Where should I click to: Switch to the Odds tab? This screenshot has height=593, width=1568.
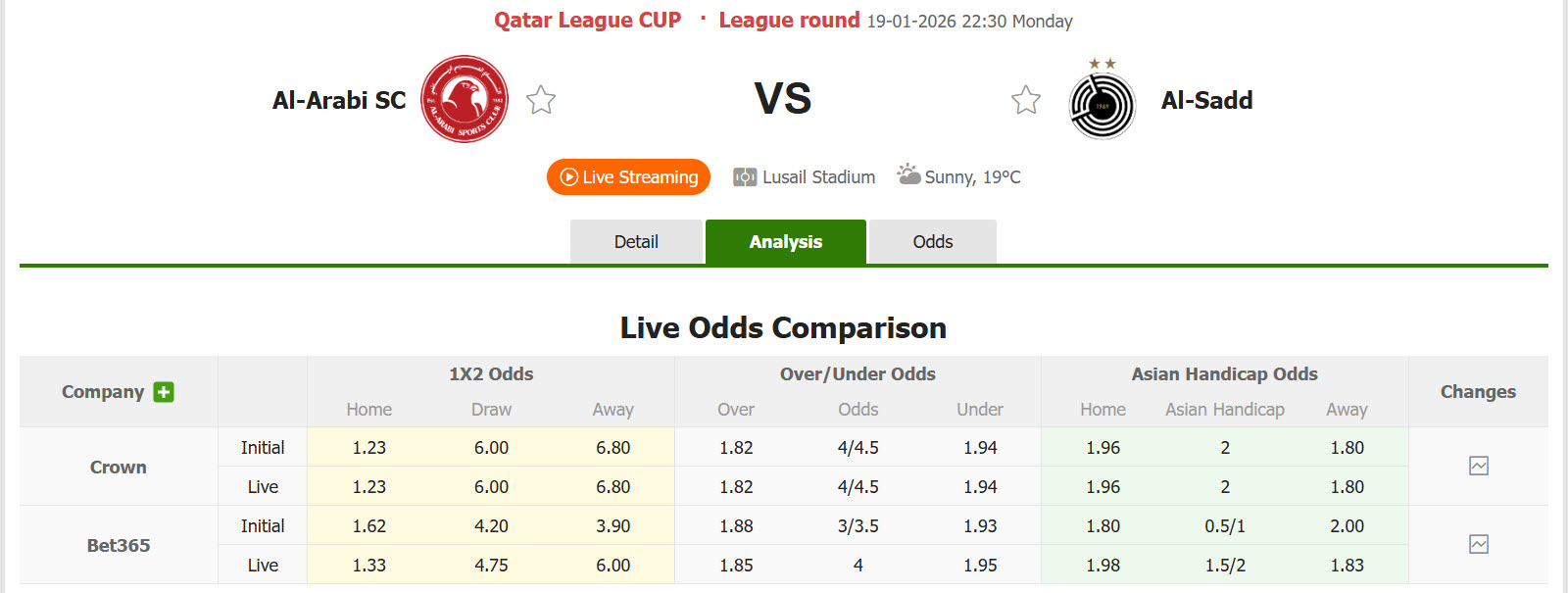click(931, 241)
